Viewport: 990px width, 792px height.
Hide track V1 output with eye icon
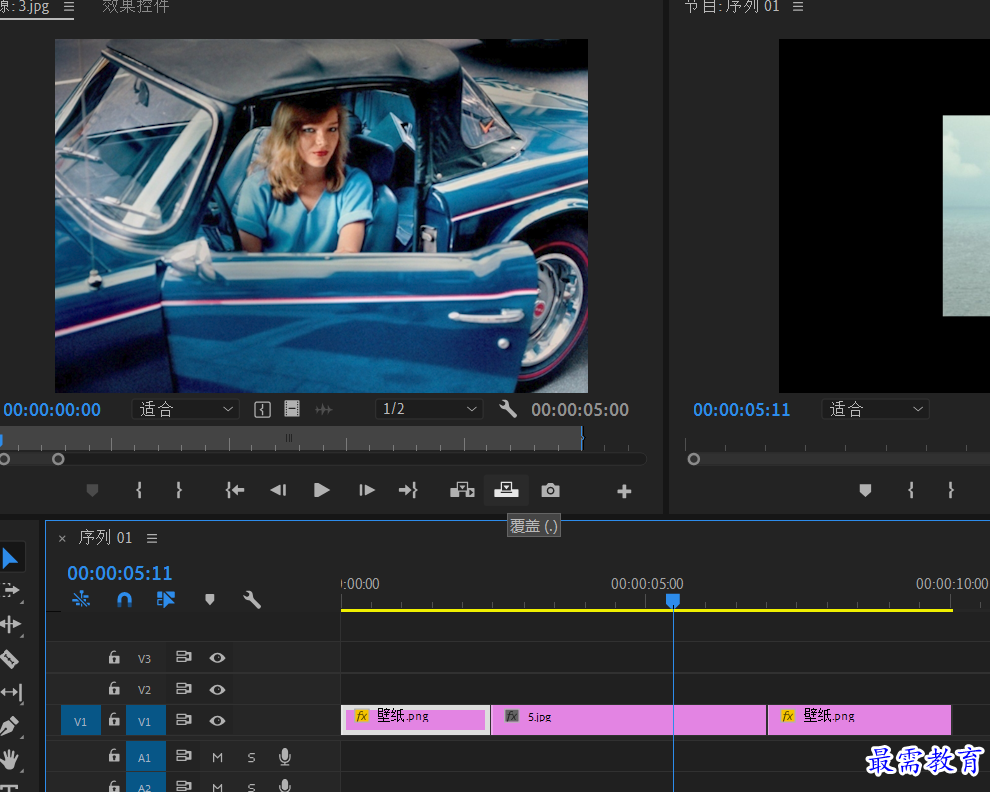click(217, 721)
